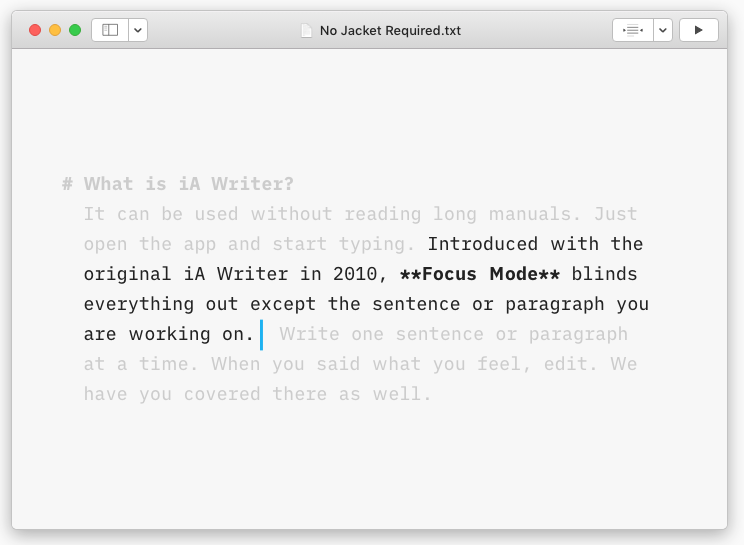Viewport: 744px width, 545px height.
Task: Close the window using the red button
Action: pos(35,30)
